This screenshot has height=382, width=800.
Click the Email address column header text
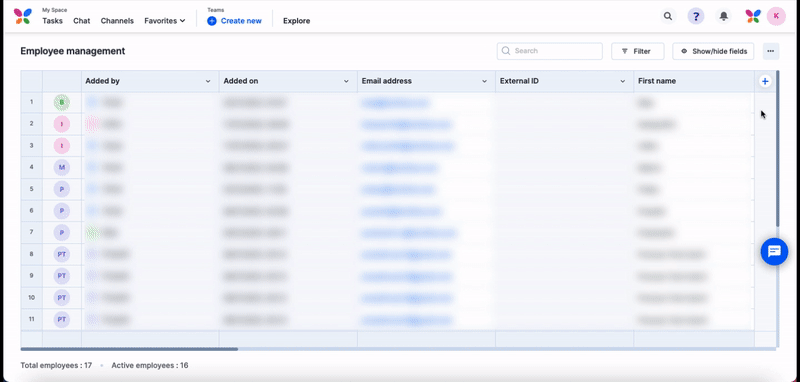[x=387, y=81]
